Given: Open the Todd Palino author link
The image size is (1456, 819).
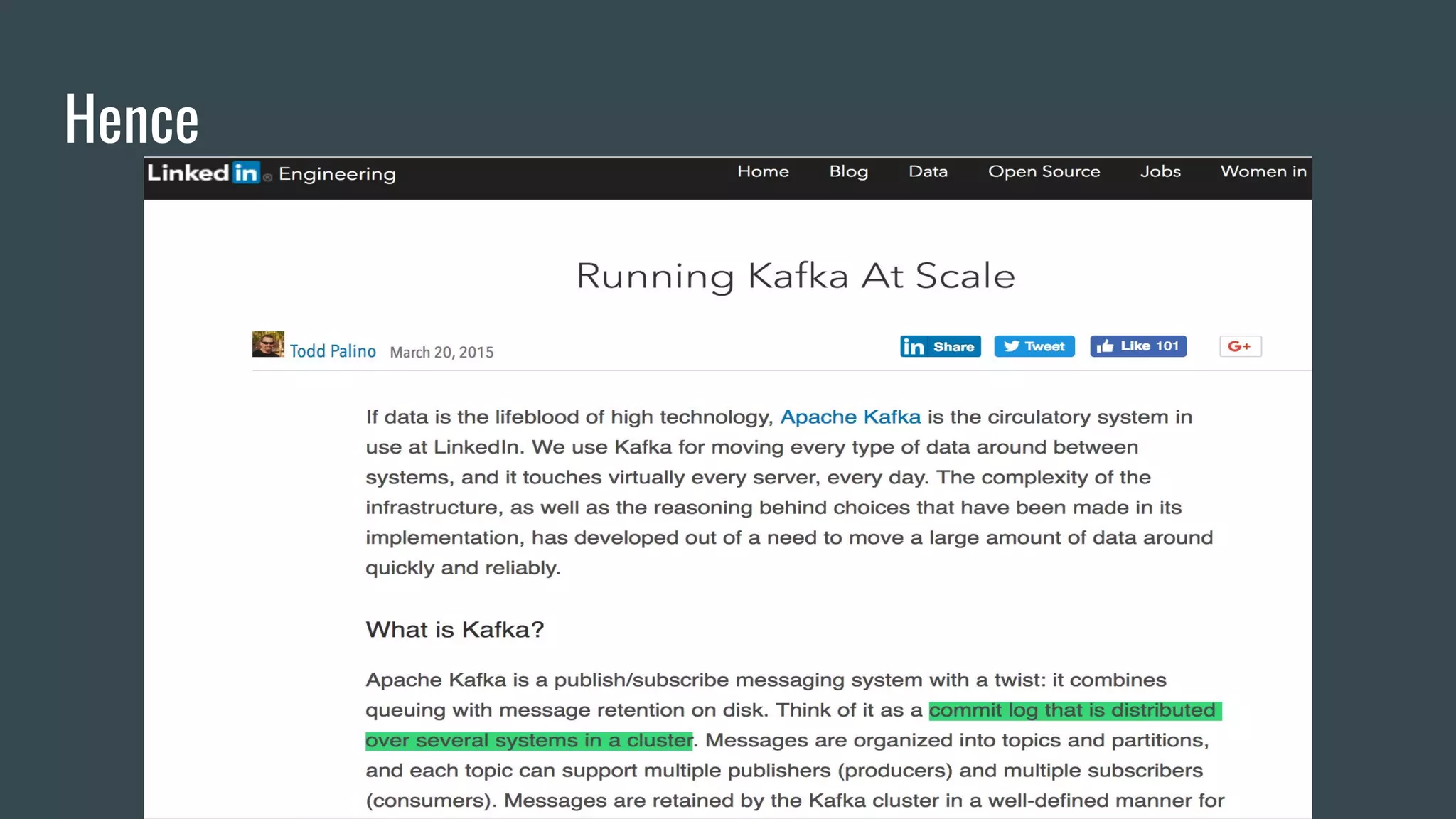Looking at the screenshot, I should pyautogui.click(x=333, y=351).
